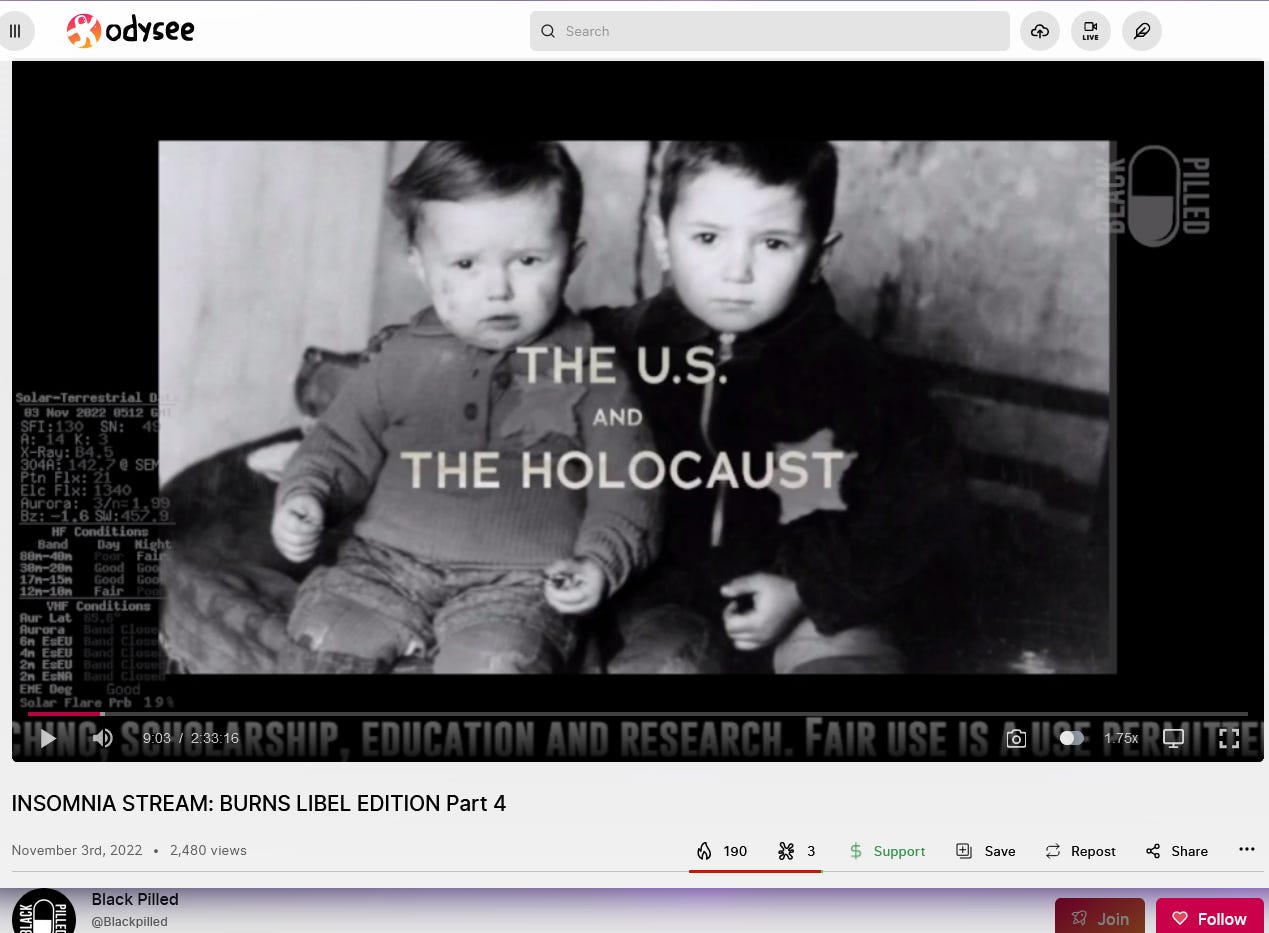Open the Go Live camera button
This screenshot has height=933, width=1269.
(1091, 31)
